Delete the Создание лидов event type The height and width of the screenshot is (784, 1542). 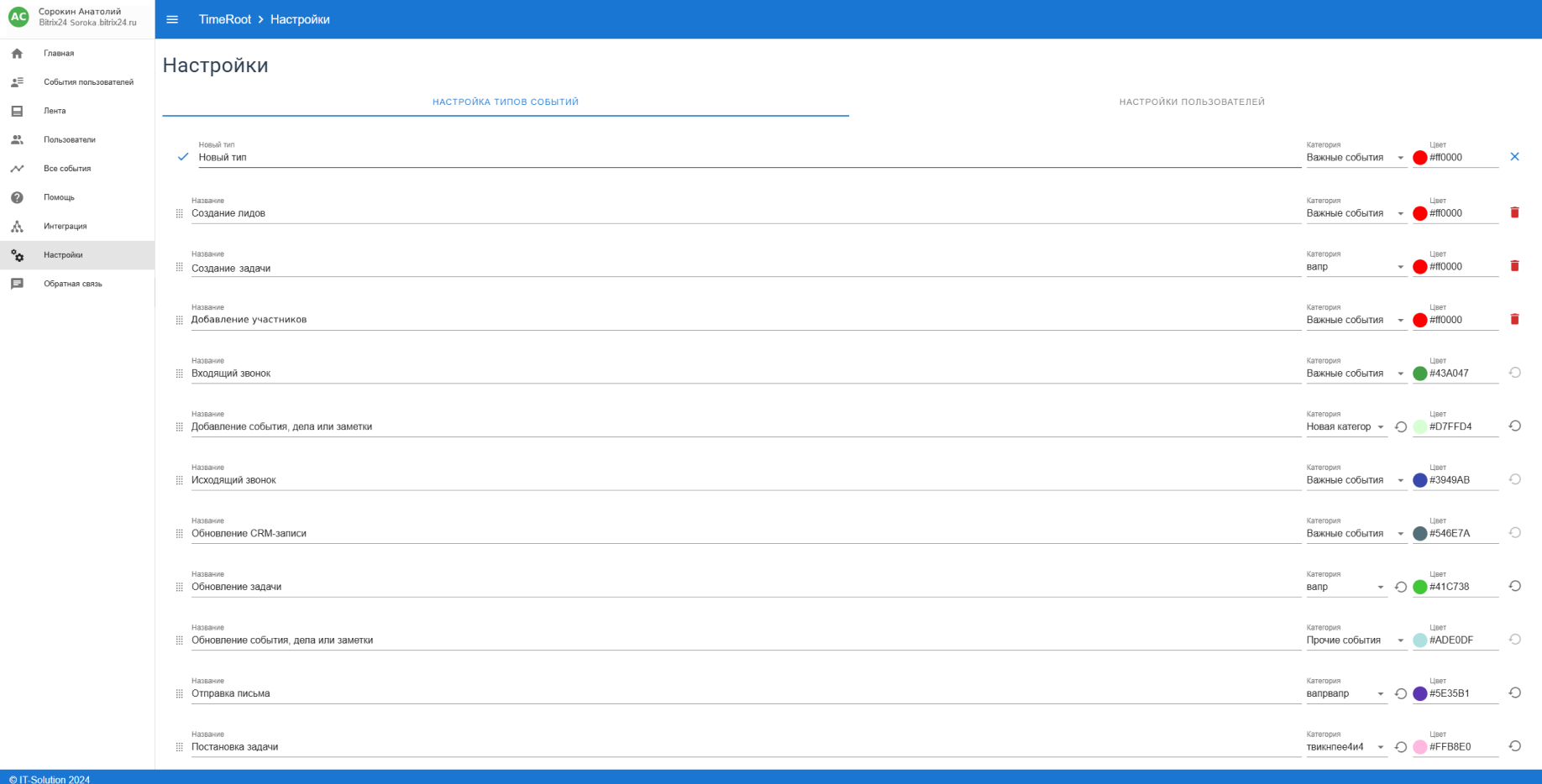click(1514, 212)
